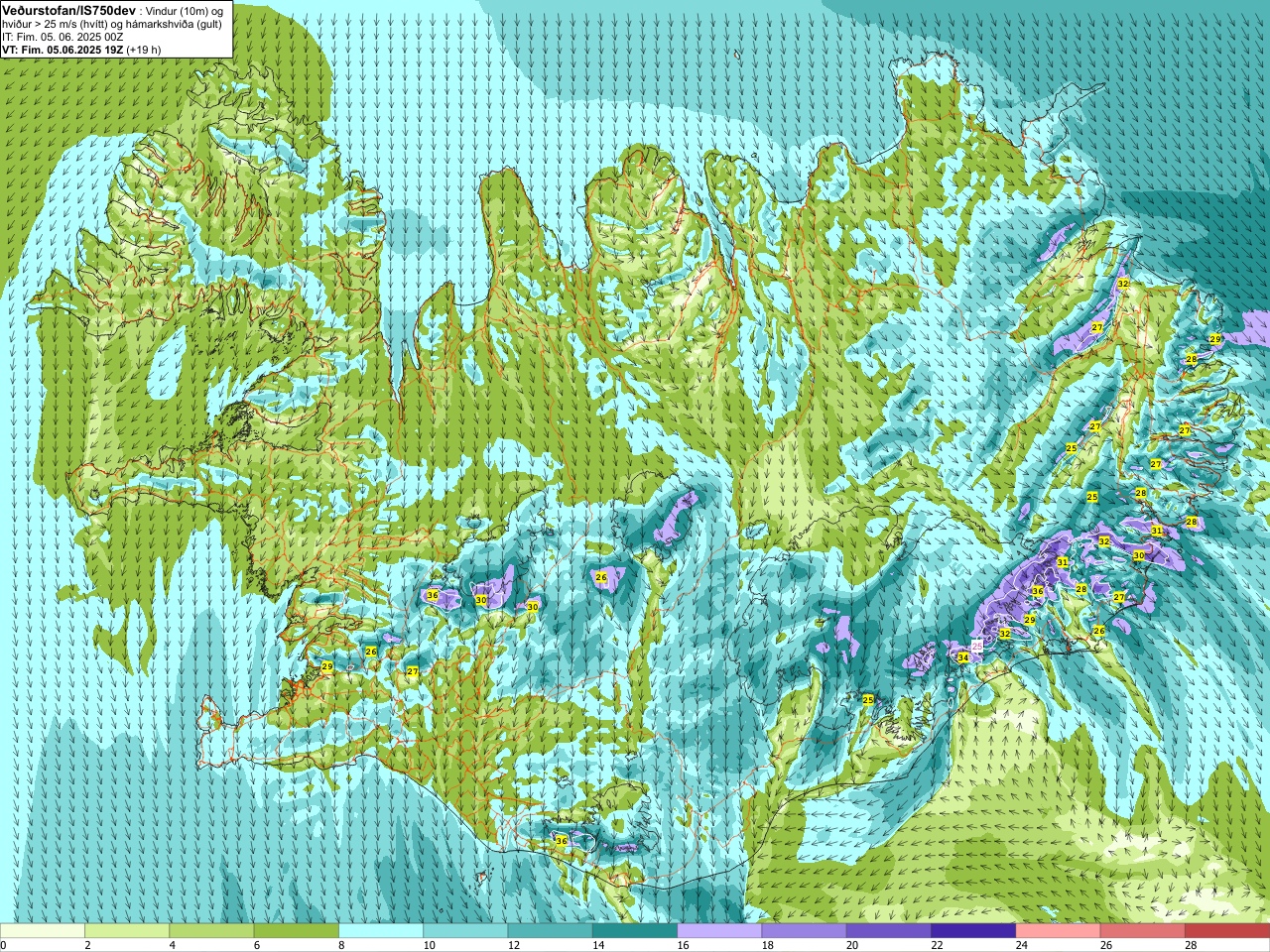Viewport: 1270px width, 952px height.
Task: Click the white-boxed '25' gust label
Action: [977, 646]
